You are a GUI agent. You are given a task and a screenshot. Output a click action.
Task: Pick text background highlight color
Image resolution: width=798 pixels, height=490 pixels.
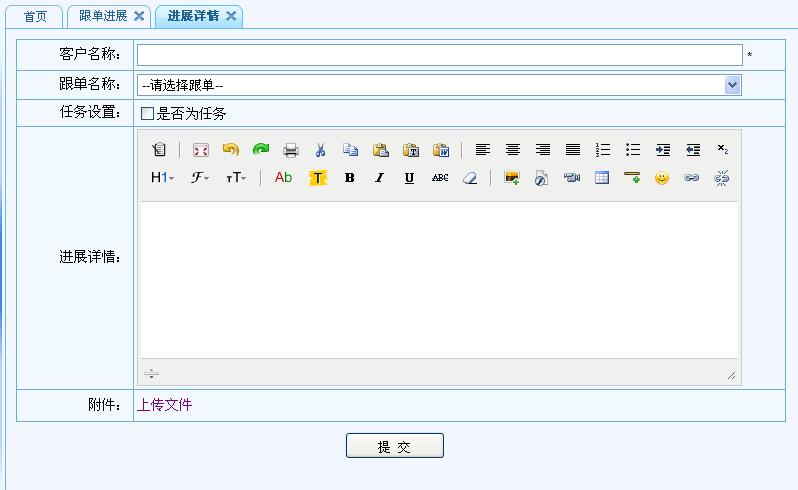pos(318,178)
